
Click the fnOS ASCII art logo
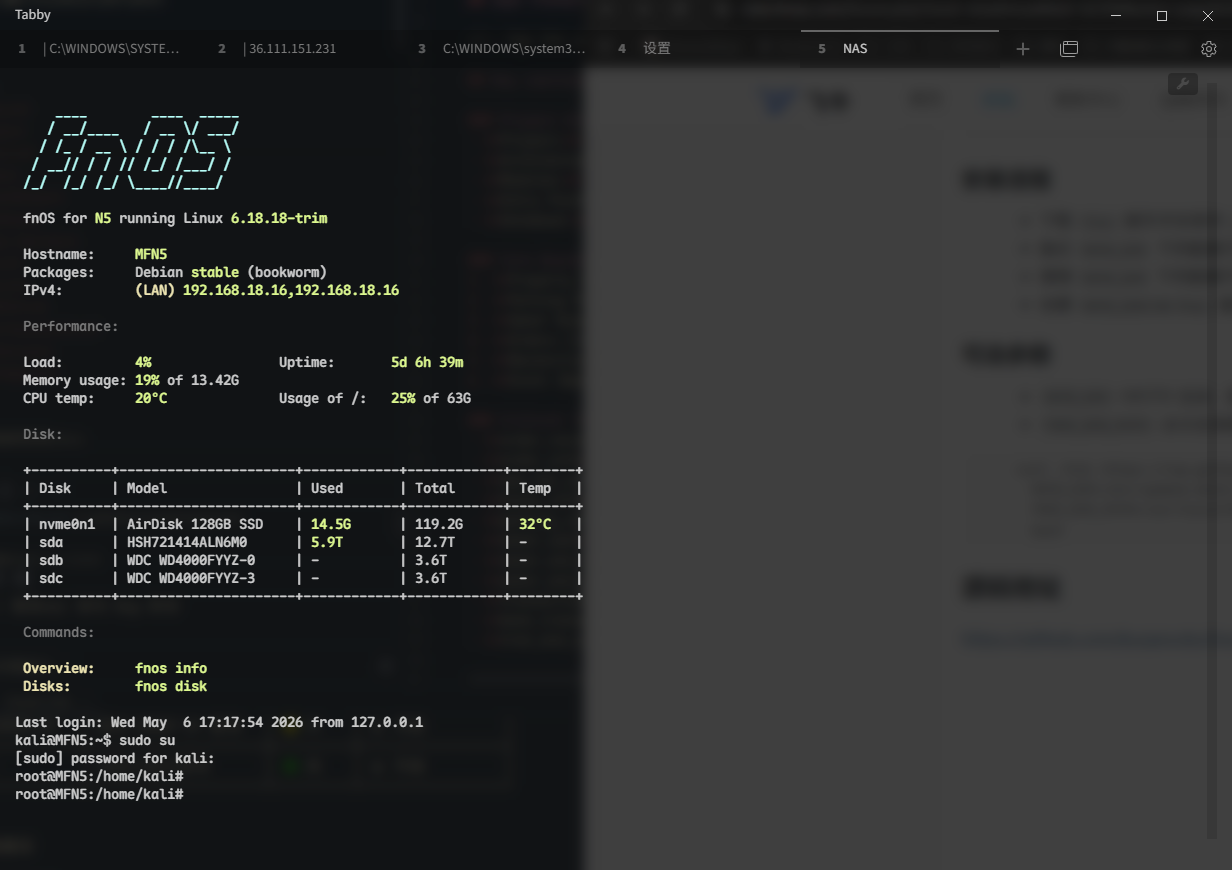[131, 150]
